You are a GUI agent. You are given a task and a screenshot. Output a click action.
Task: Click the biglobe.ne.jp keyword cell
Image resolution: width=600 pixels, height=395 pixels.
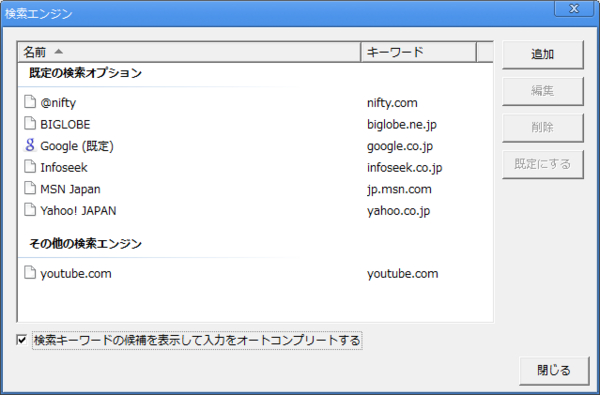402,125
